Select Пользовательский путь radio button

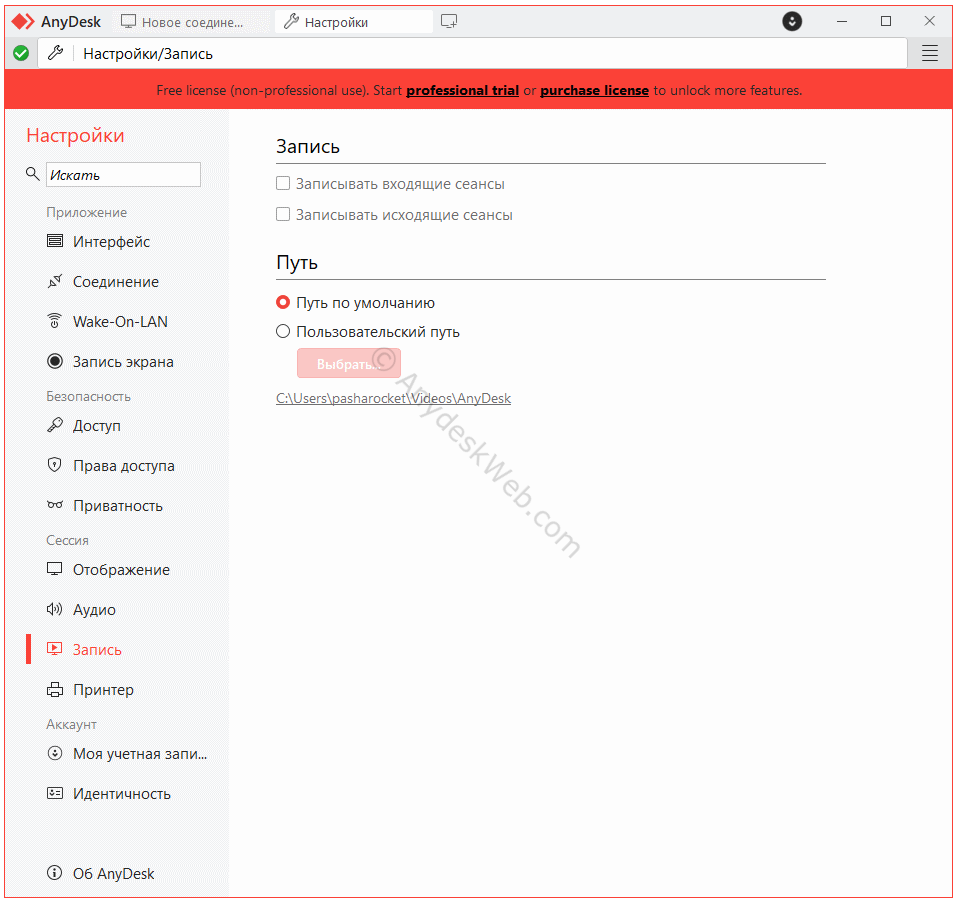283,331
